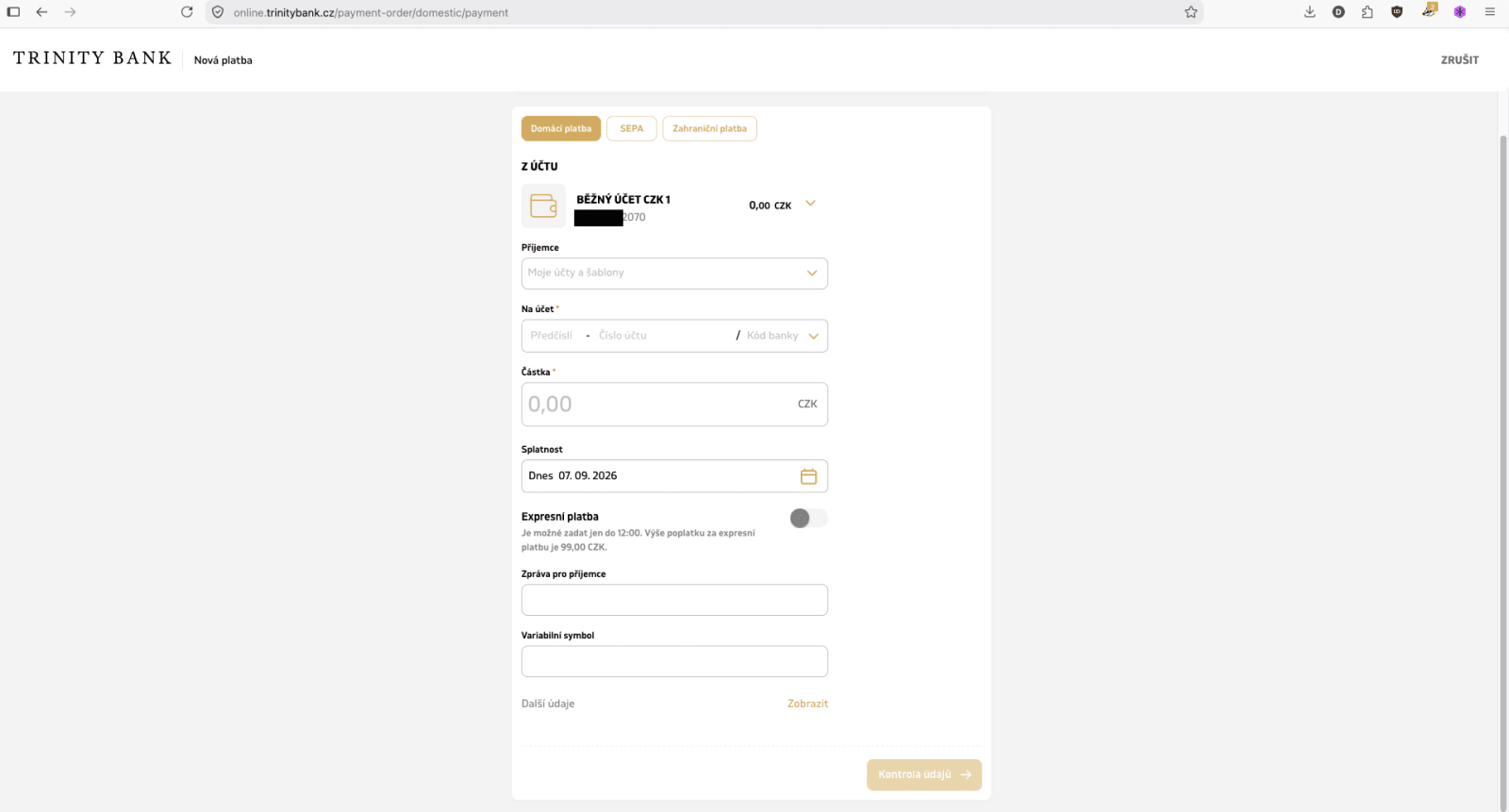The width and height of the screenshot is (1509, 812).
Task: Toggle the browser sidebar panel icon
Action: pyautogui.click(x=13, y=12)
